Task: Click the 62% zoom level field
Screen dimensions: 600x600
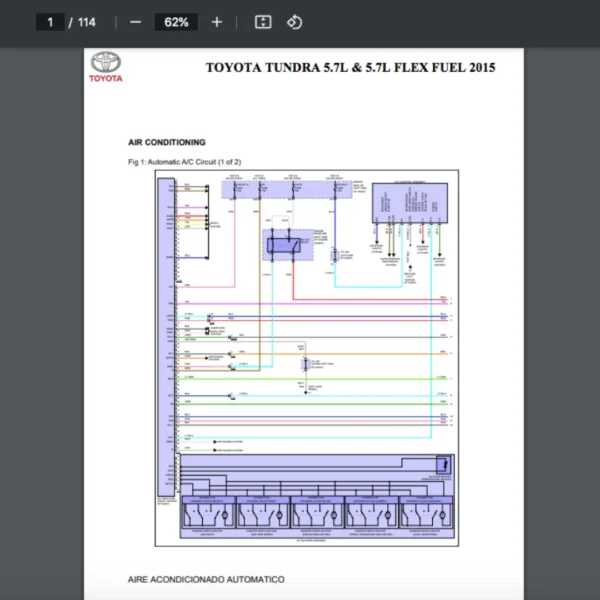Action: pyautogui.click(x=176, y=22)
